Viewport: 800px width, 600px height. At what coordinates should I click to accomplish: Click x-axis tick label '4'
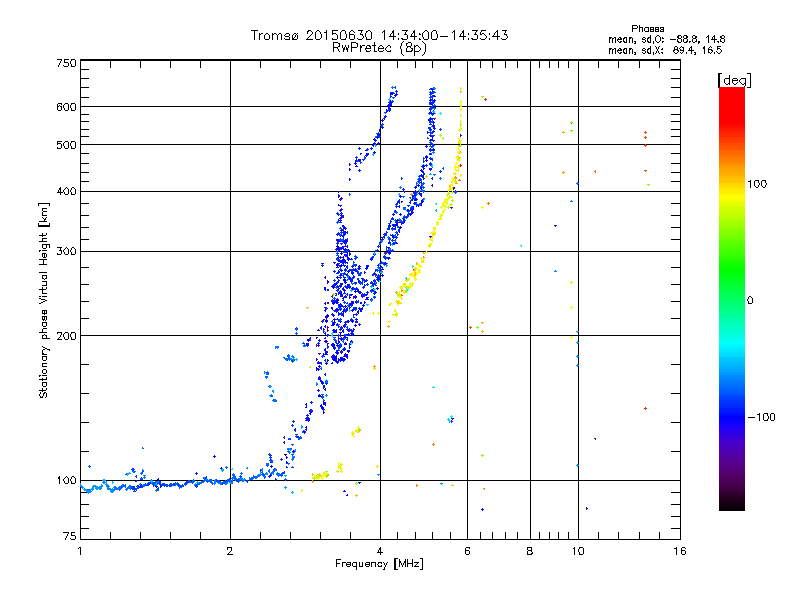[380, 551]
